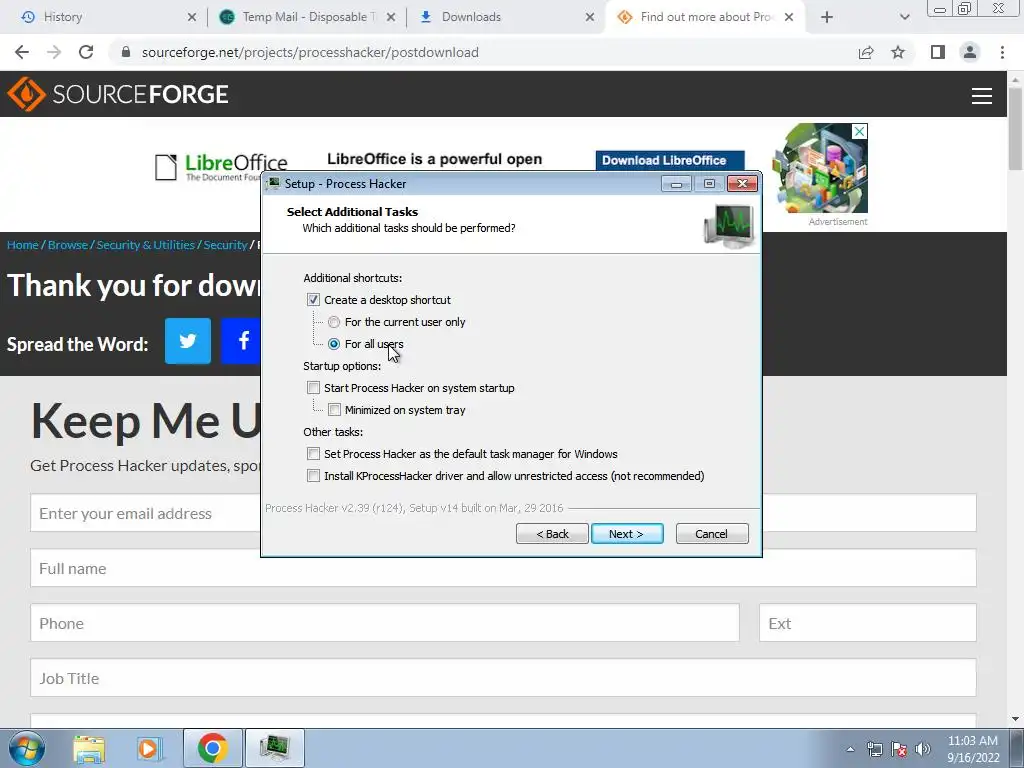Click the Process Hacker setup taskbar icon

pyautogui.click(x=274, y=748)
